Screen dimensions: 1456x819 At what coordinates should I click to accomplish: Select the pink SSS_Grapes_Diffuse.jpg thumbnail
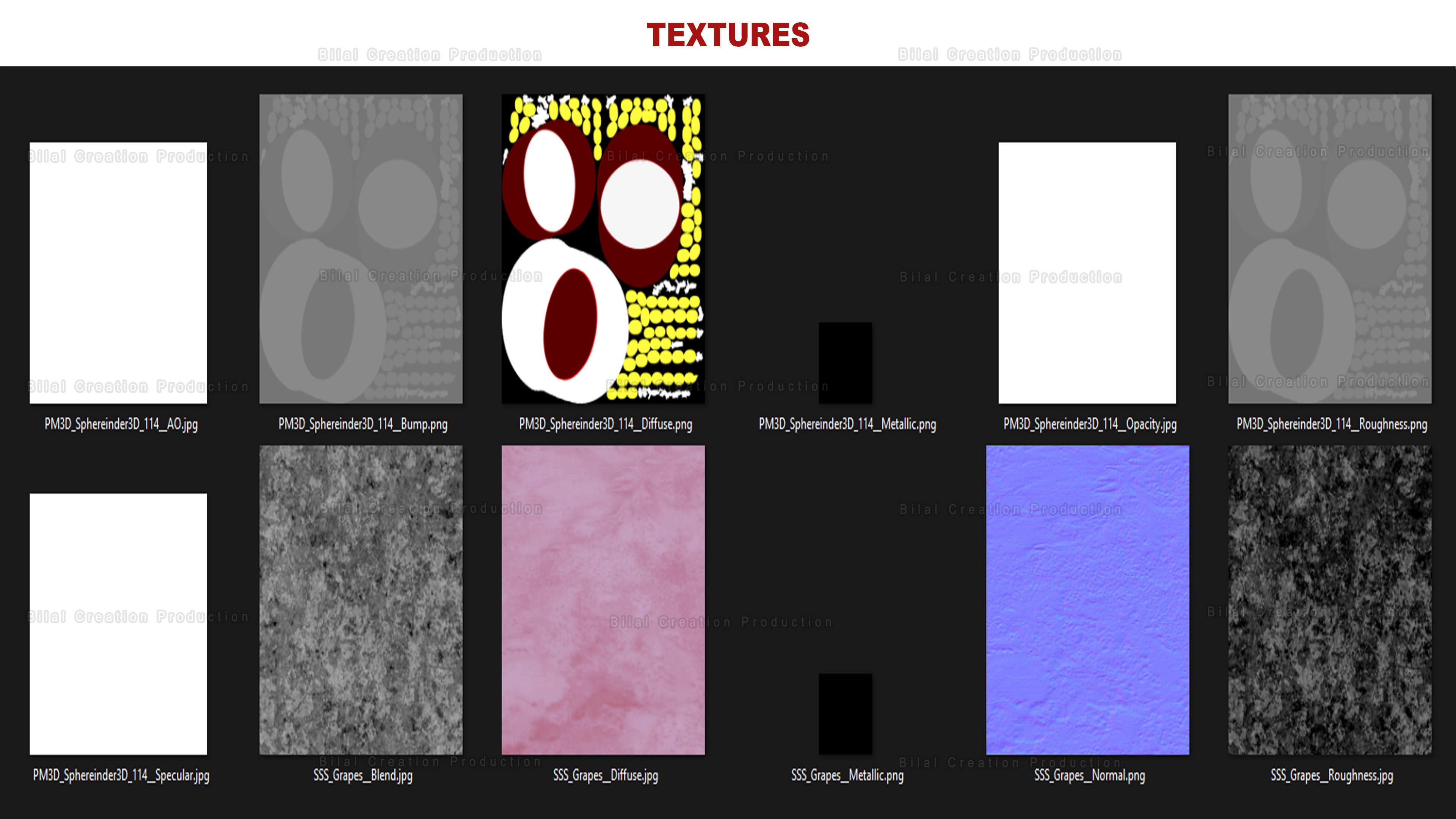(603, 600)
